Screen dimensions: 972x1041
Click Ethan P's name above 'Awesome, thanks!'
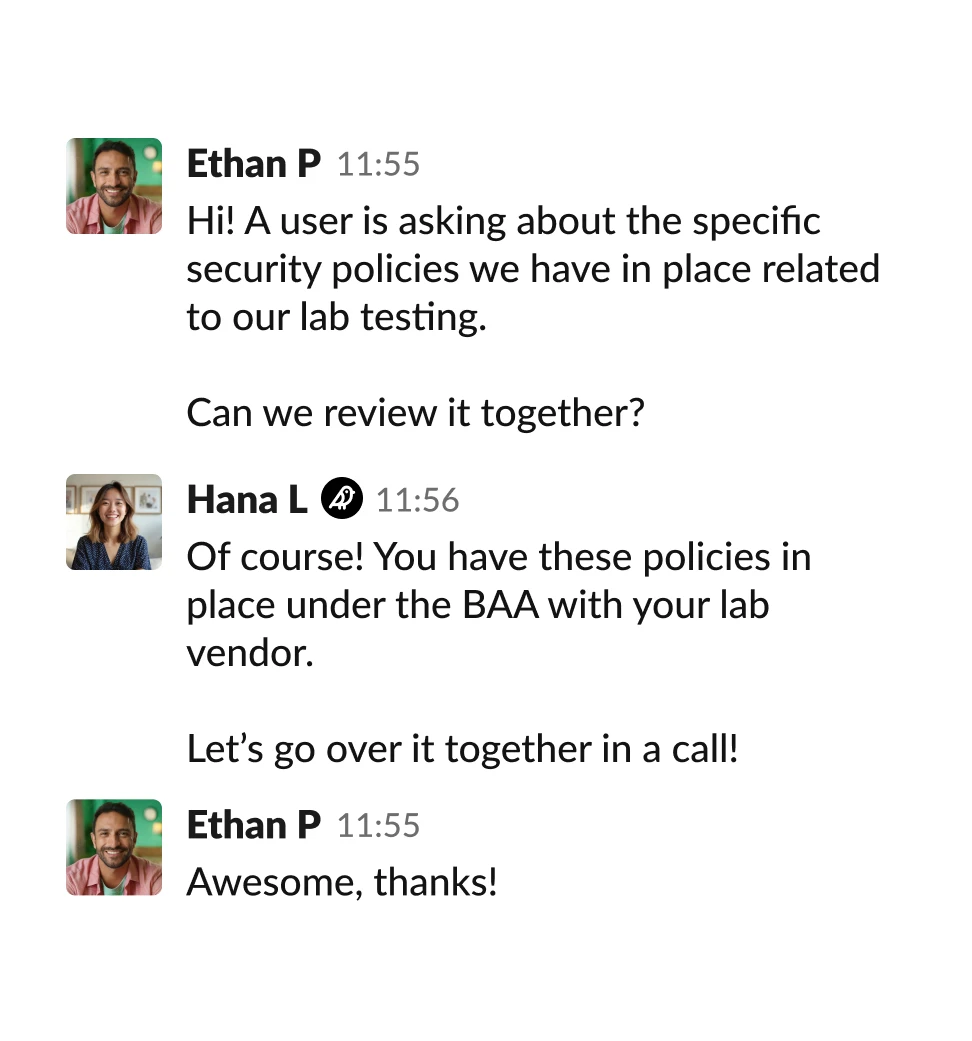[254, 825]
